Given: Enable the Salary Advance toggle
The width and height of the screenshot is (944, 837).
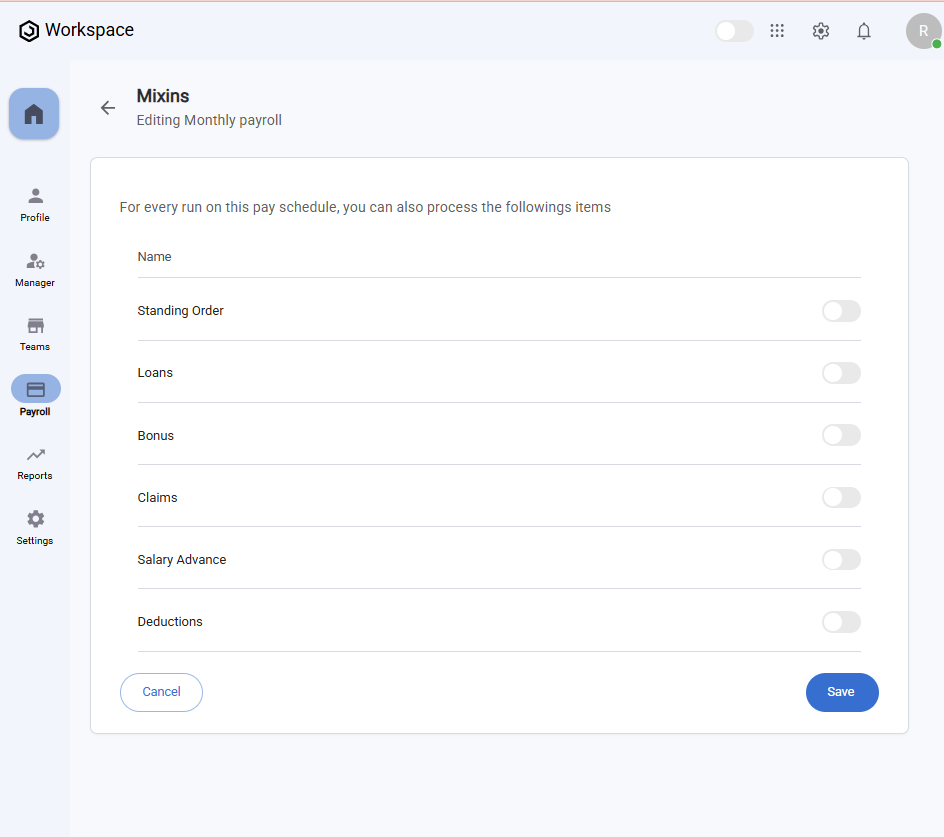Looking at the screenshot, I should pyautogui.click(x=840, y=559).
